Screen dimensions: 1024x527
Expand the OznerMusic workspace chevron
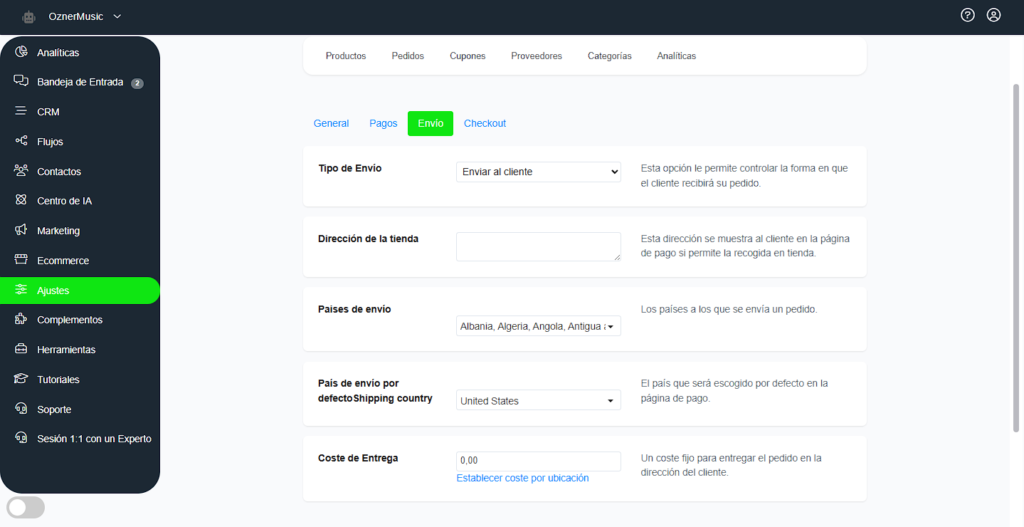click(118, 16)
